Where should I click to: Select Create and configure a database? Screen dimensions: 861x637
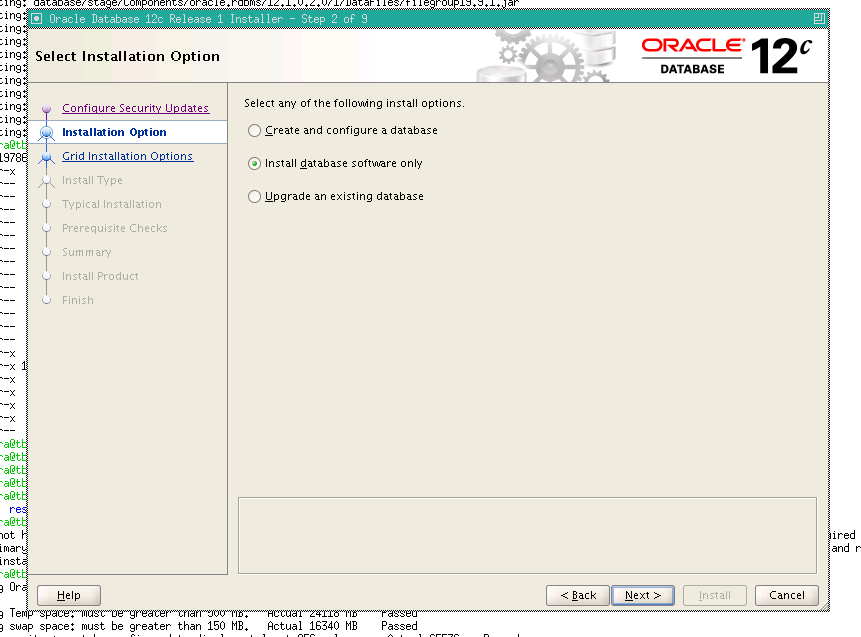254,130
